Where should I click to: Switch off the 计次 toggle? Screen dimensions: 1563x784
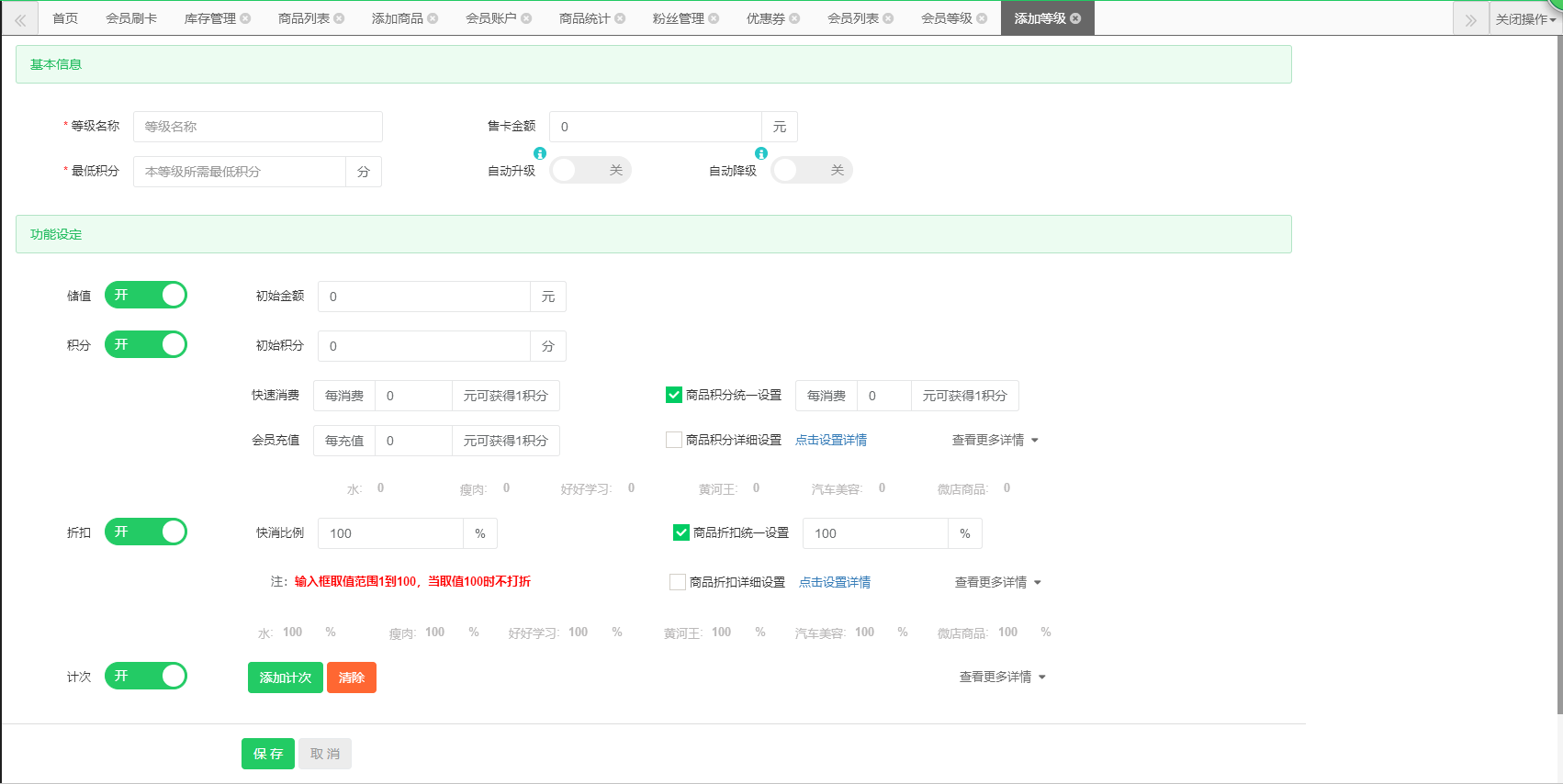pyautogui.click(x=146, y=676)
